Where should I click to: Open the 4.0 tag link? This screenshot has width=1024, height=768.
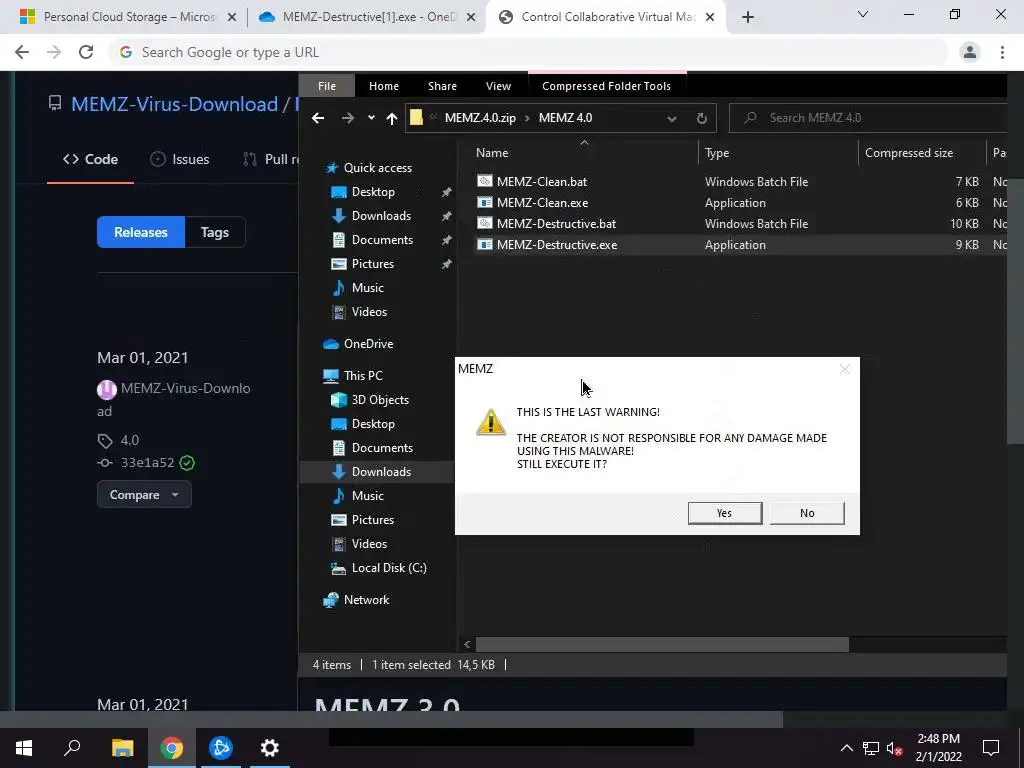130,440
